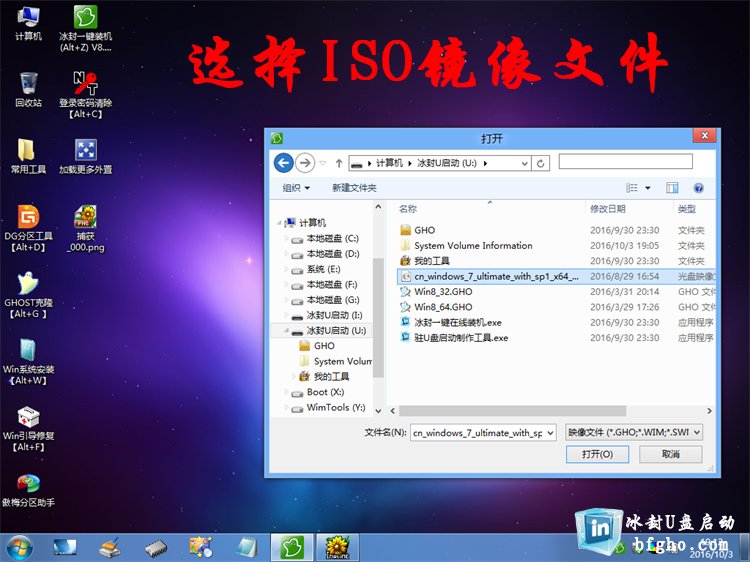Open the notepad taskbar icon

click(246, 548)
